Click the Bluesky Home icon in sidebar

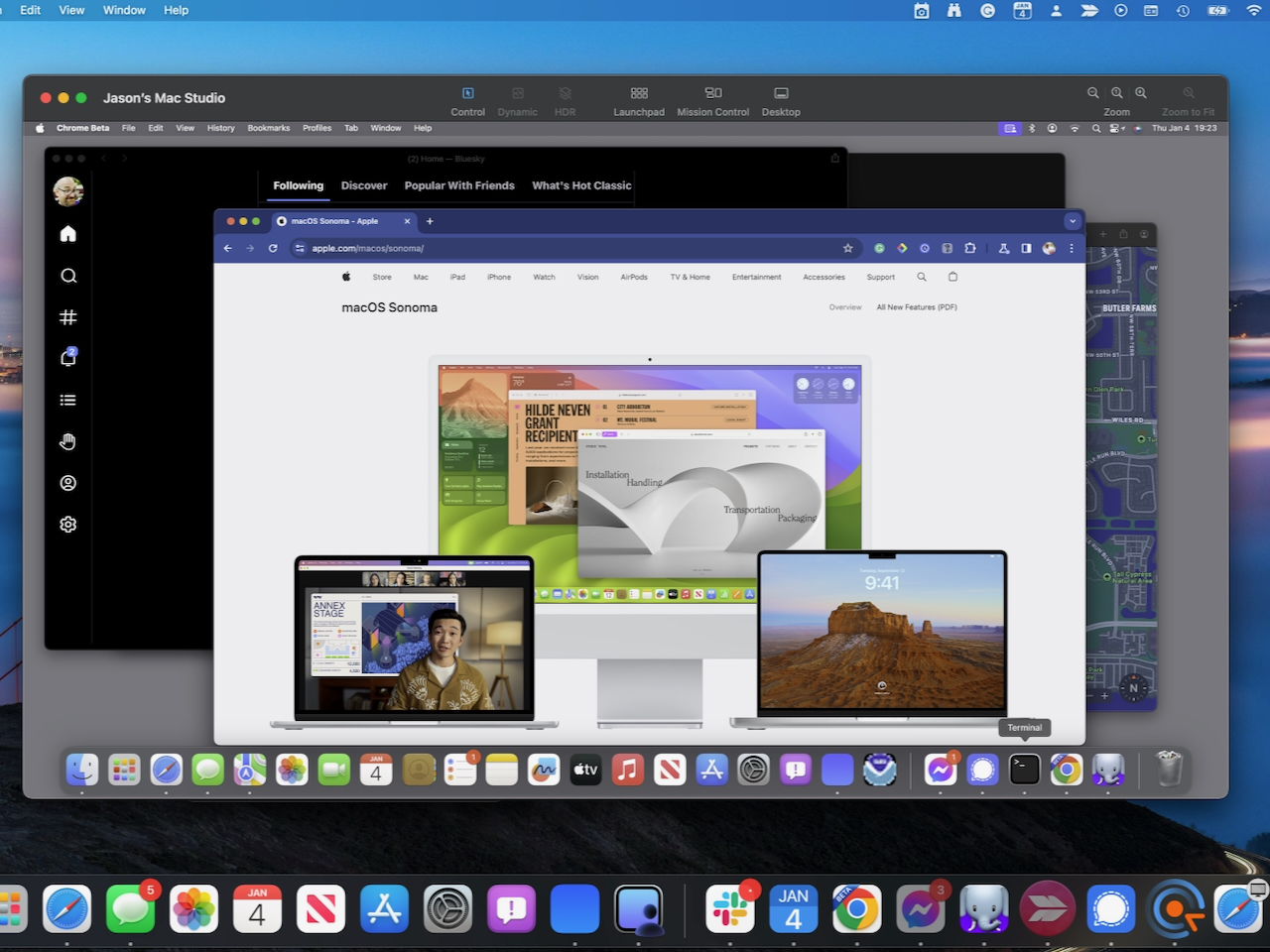click(68, 234)
